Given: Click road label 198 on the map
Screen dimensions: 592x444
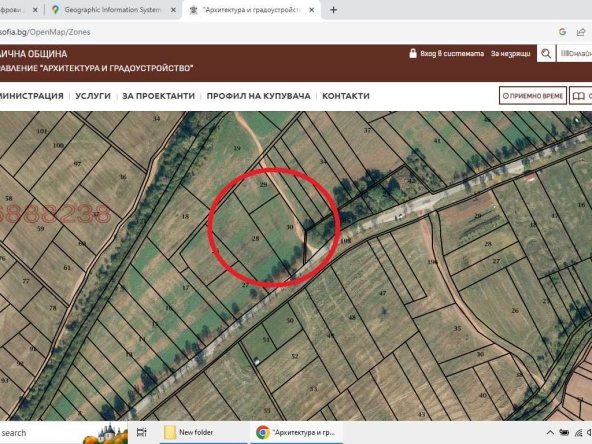Looking at the screenshot, I should pyautogui.click(x=346, y=240).
